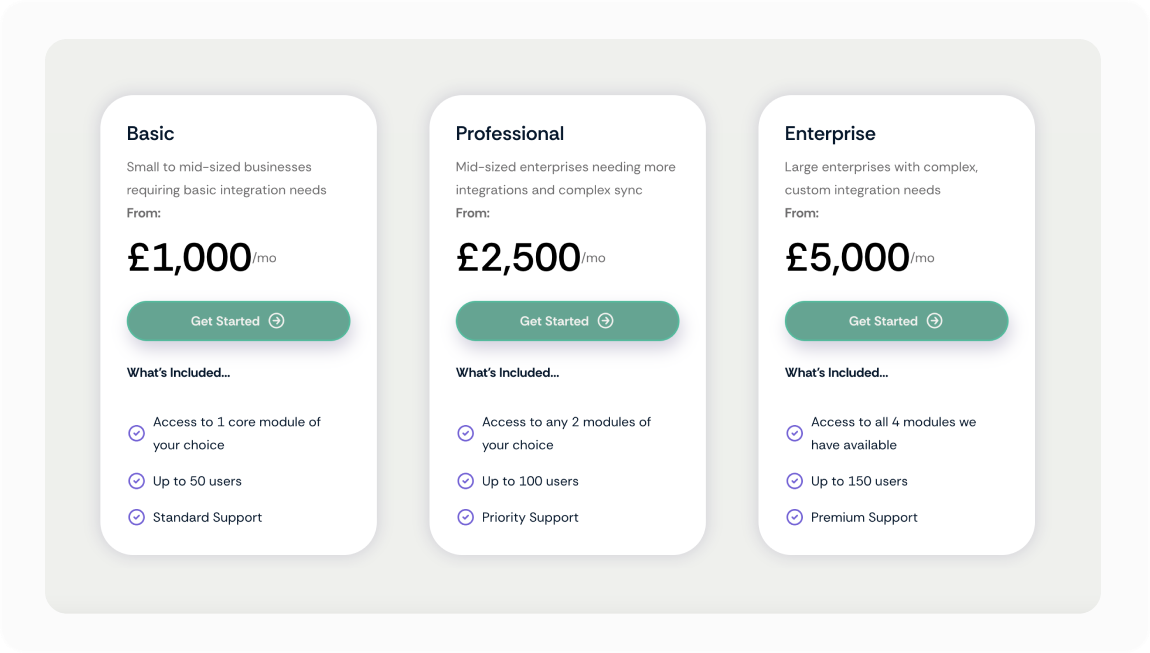Click the arrow icon in Enterprise's Get Started button
Image resolution: width=1150 pixels, height=653 pixels.
(x=935, y=321)
